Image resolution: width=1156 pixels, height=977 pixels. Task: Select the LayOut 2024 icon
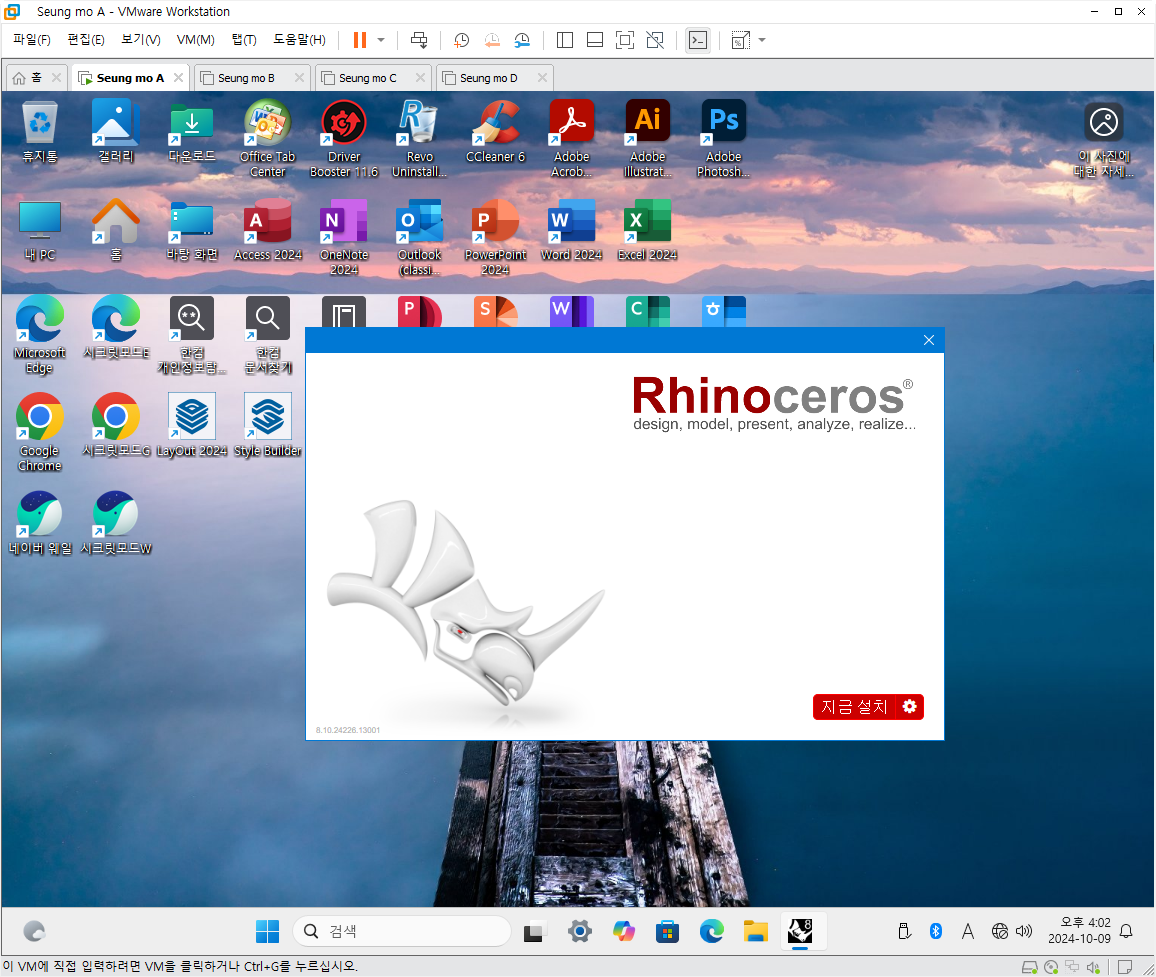[x=192, y=426]
